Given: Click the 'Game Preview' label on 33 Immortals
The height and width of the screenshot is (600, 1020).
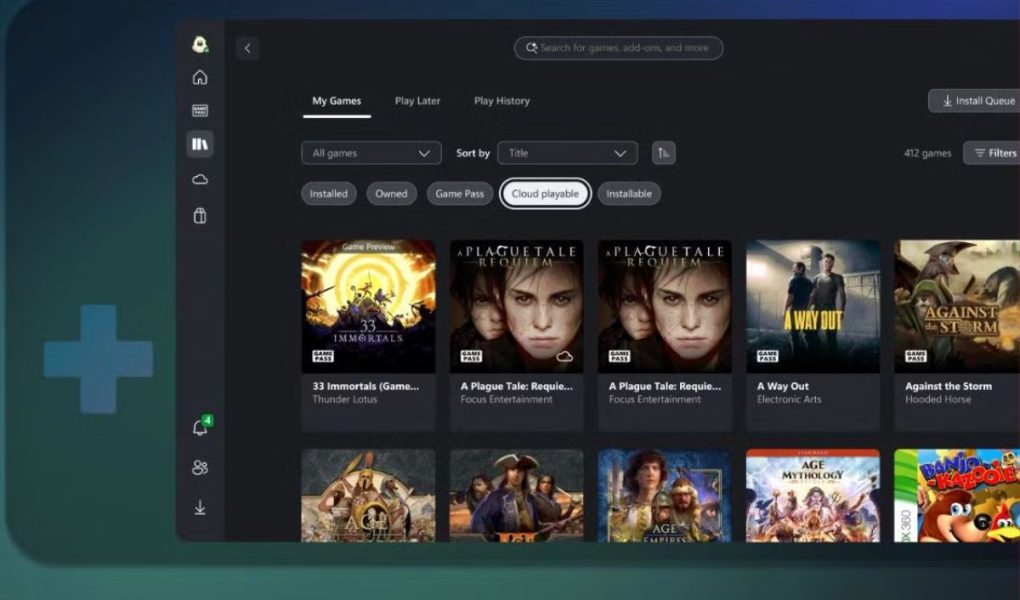Looking at the screenshot, I should (x=368, y=247).
